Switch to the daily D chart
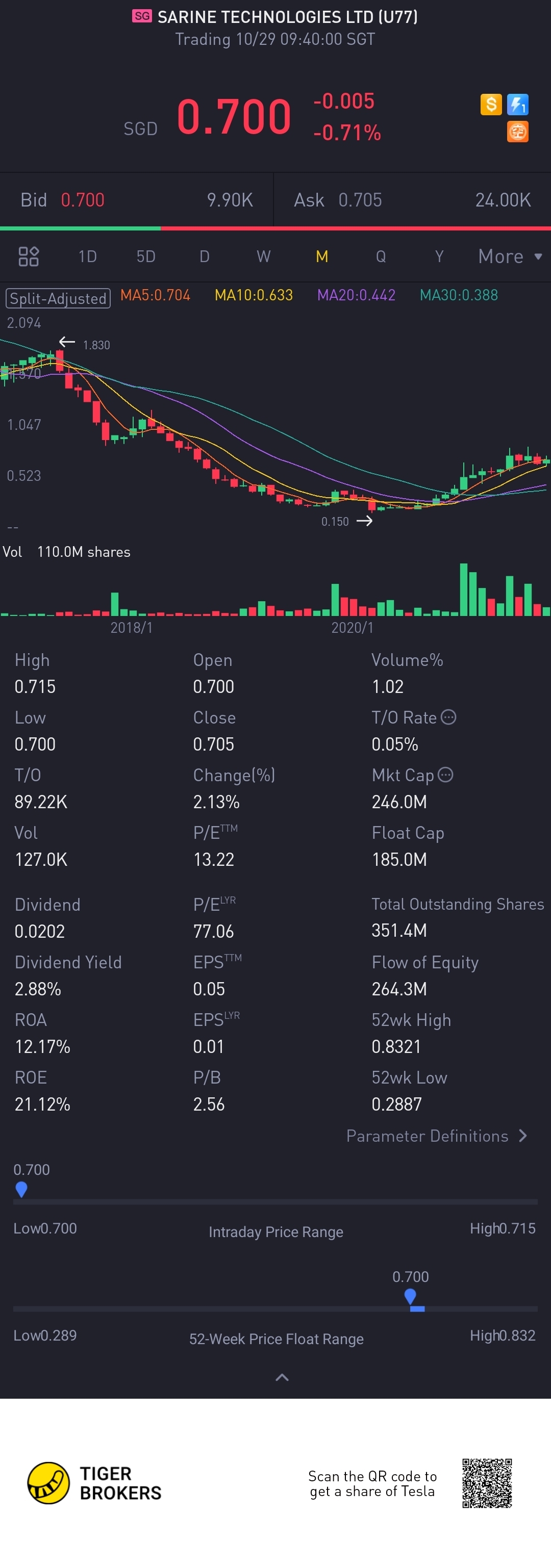Viewport: 551px width, 1568px height. point(205,256)
